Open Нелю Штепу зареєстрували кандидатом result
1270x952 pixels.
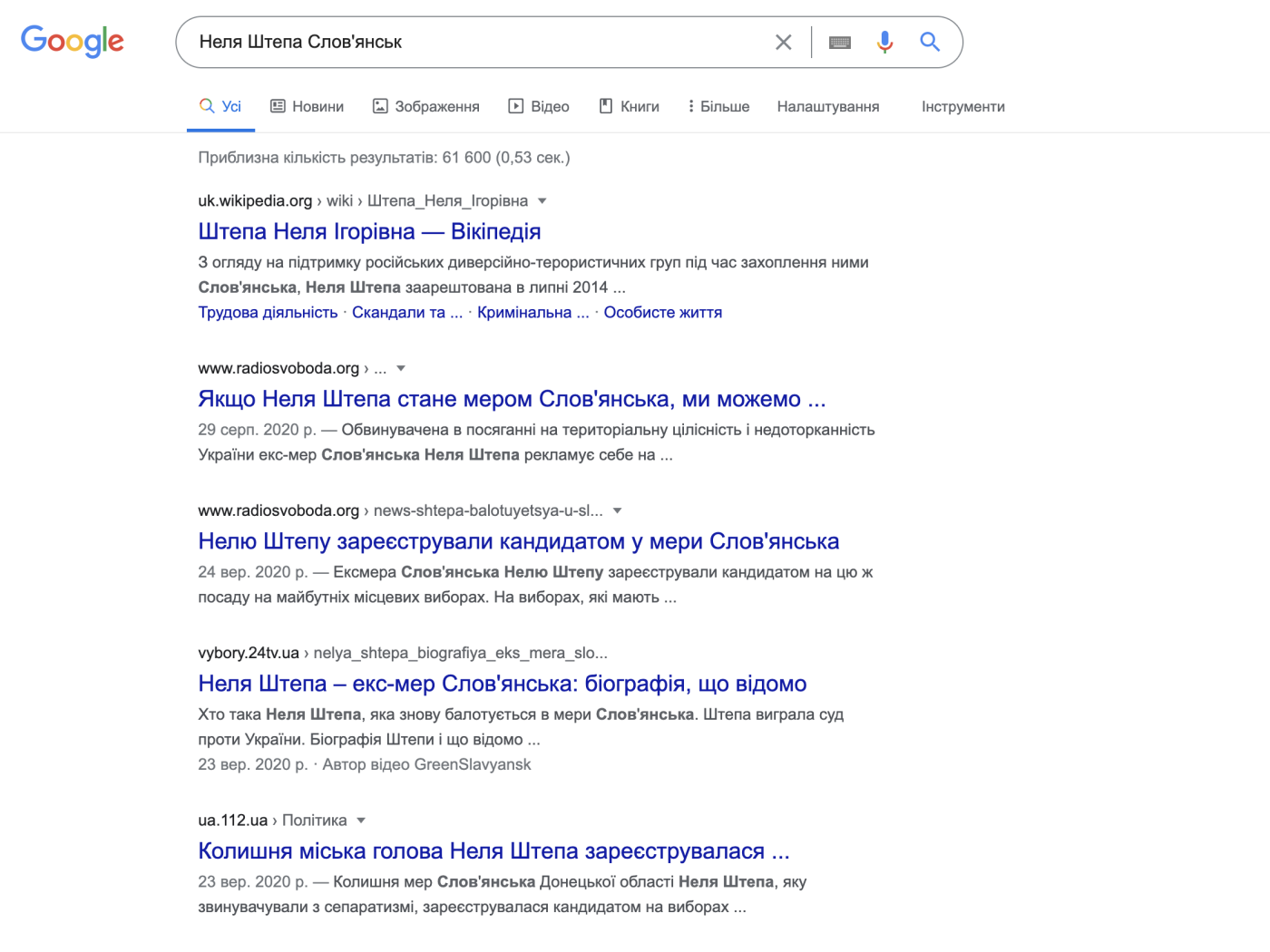click(x=519, y=541)
